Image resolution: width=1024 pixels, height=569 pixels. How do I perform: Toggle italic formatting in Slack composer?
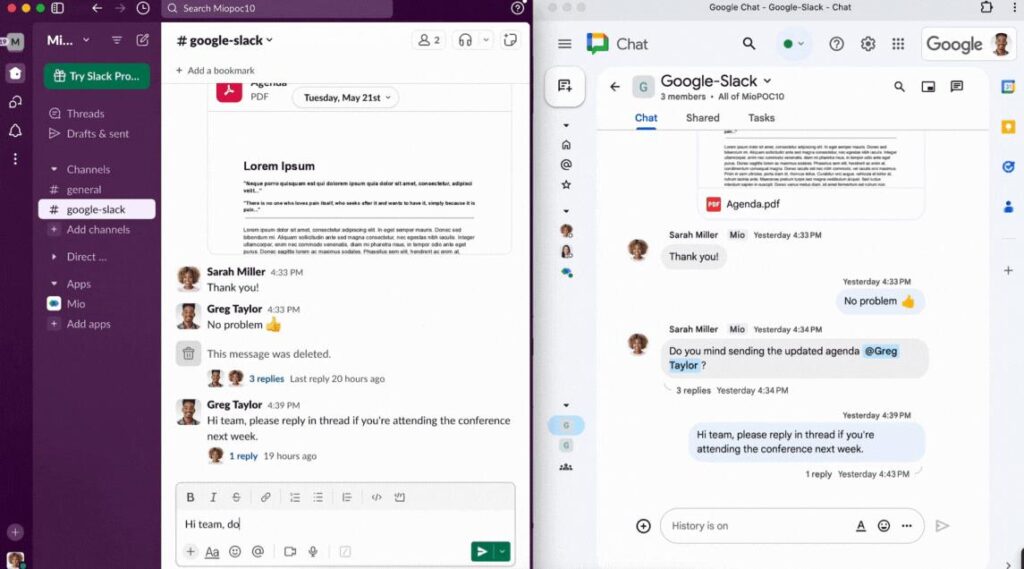click(x=213, y=497)
